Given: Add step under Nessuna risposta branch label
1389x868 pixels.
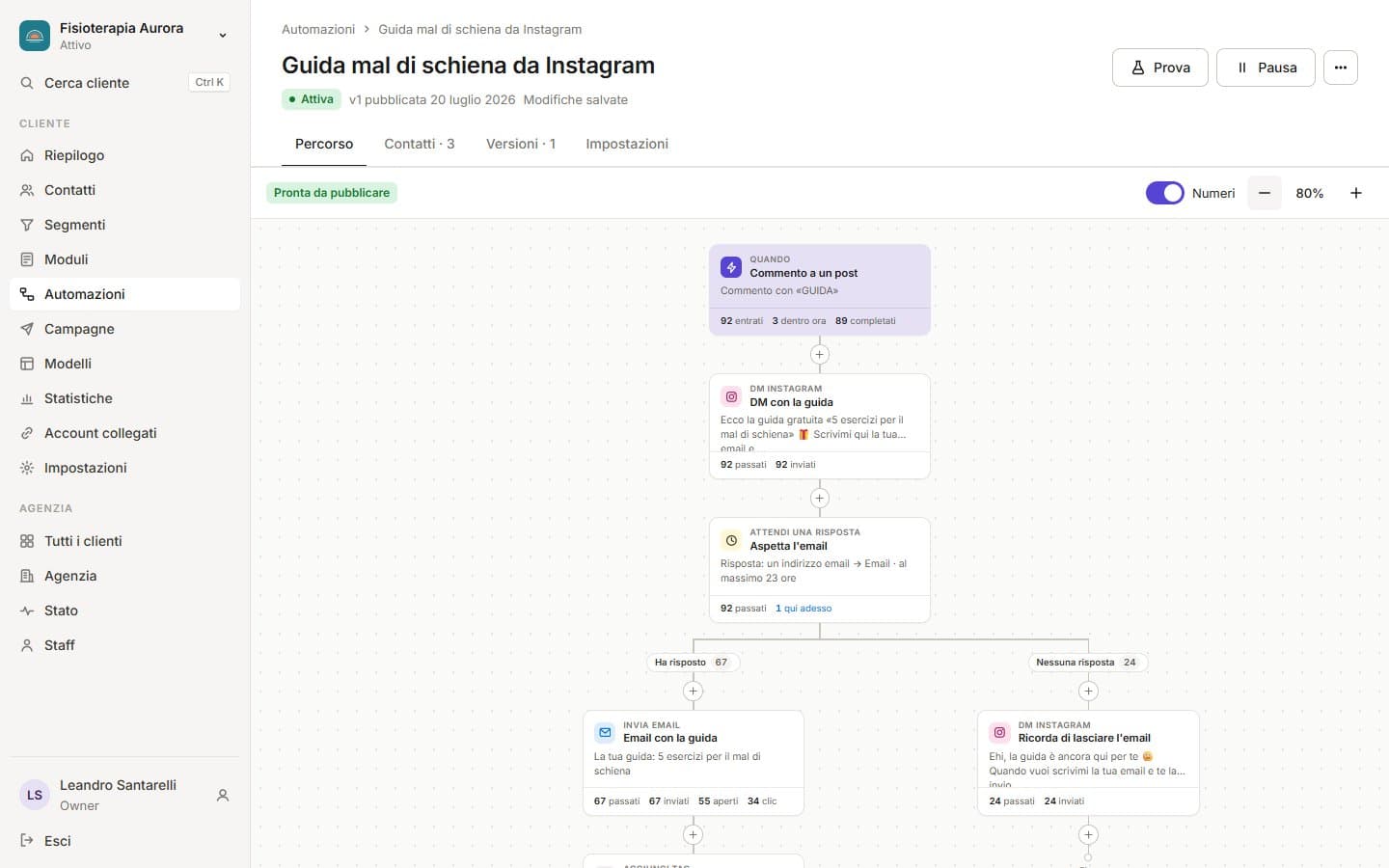Looking at the screenshot, I should [1088, 691].
